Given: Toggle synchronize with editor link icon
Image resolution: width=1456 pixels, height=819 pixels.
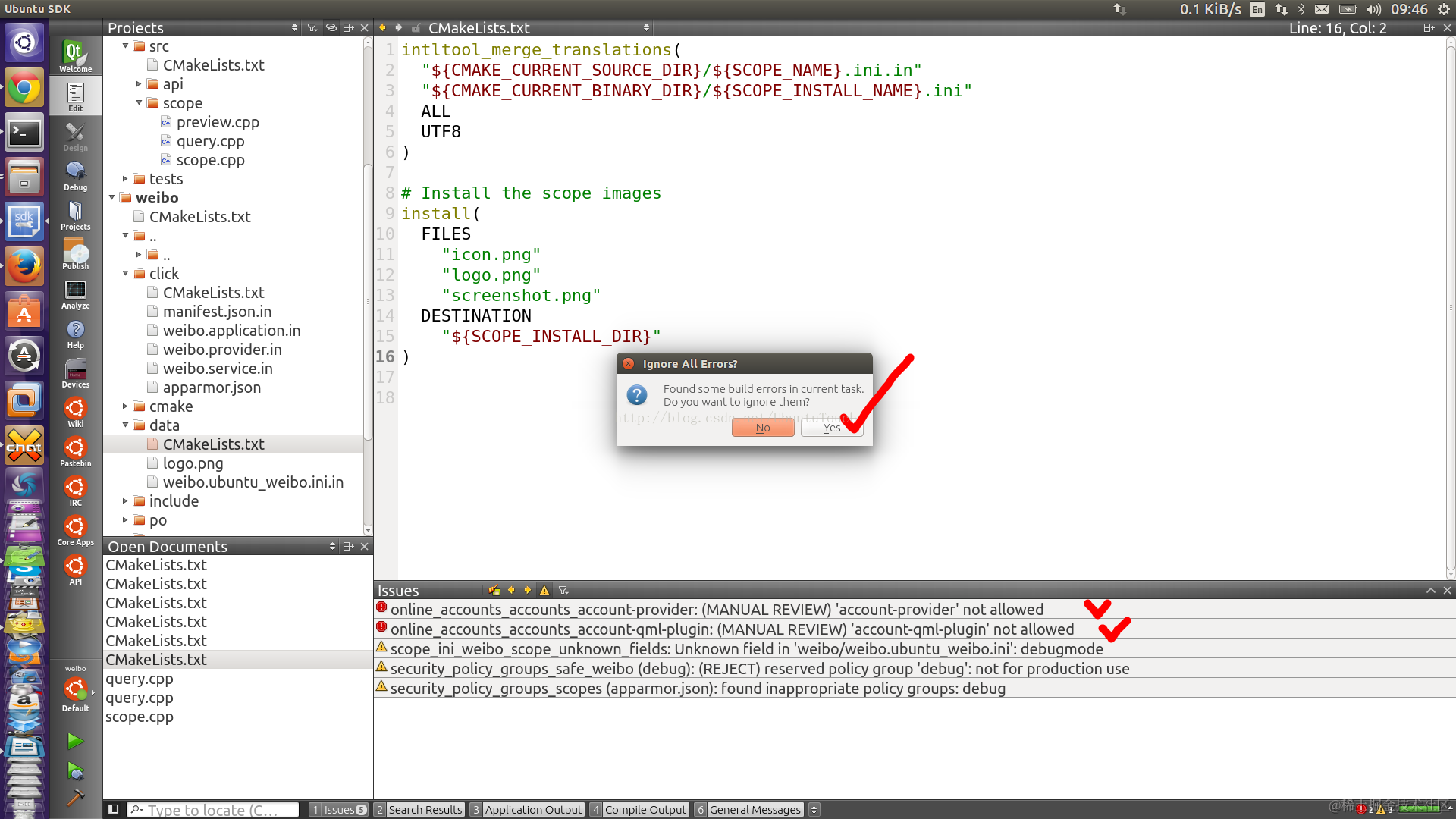Looking at the screenshot, I should (331, 27).
